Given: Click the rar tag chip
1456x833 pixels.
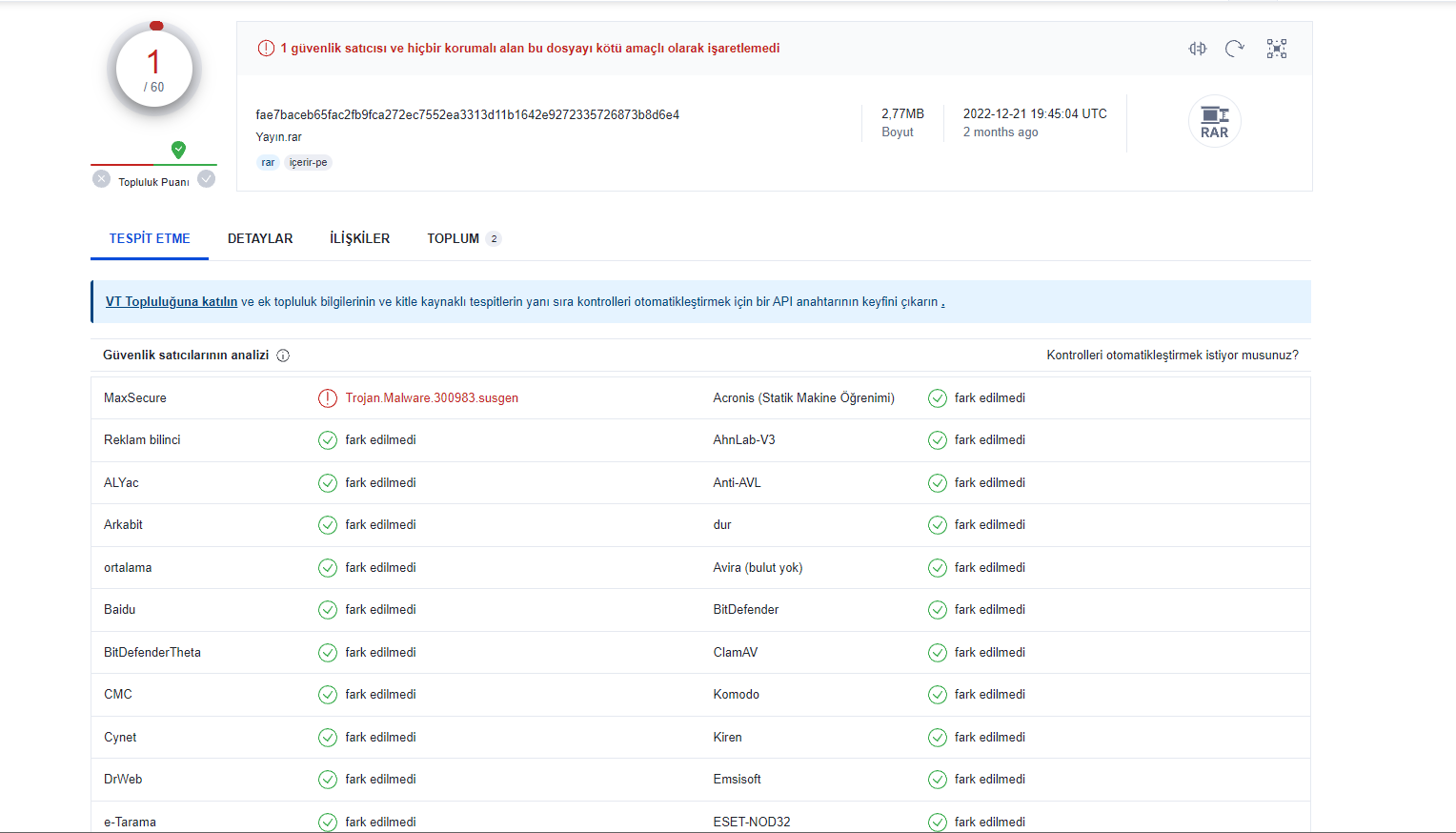Looking at the screenshot, I should pyautogui.click(x=268, y=163).
